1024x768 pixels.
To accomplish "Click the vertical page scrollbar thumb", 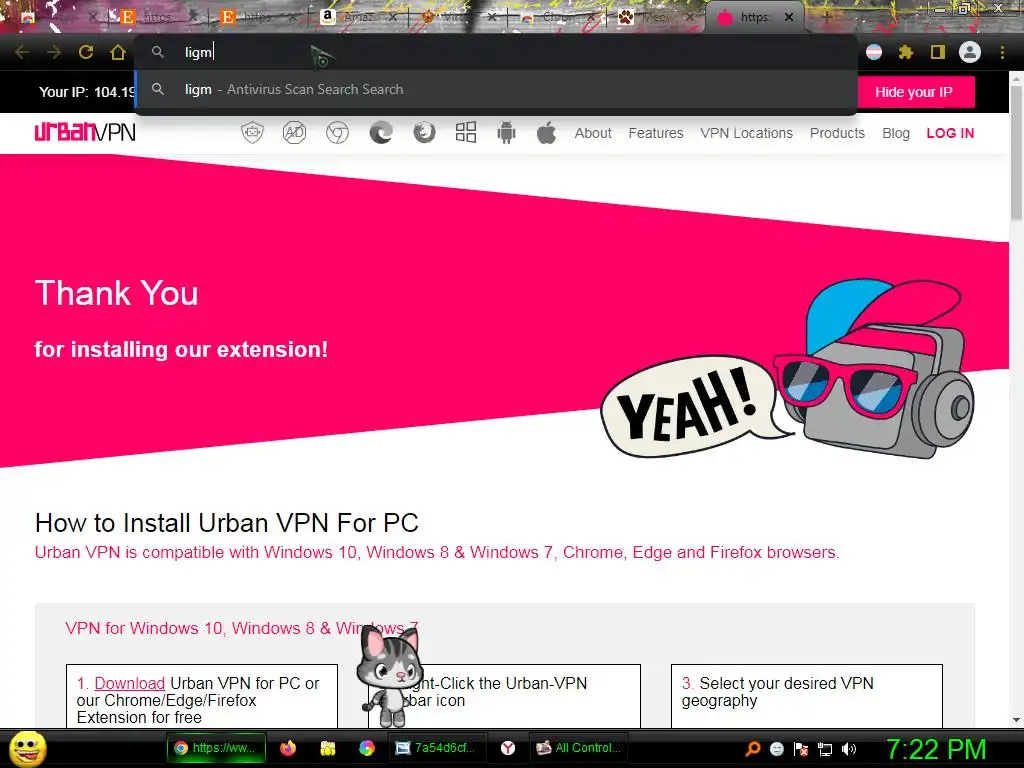I will [x=1016, y=153].
